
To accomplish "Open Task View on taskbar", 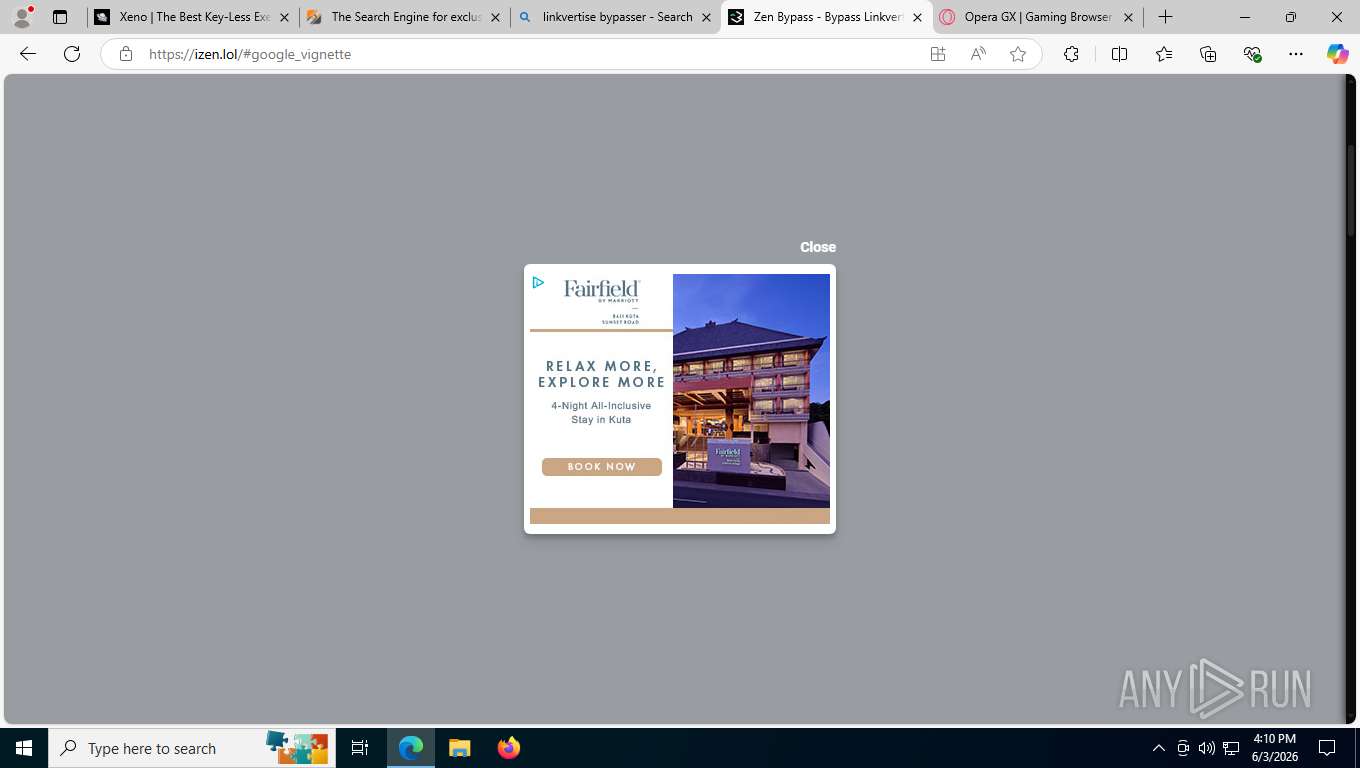I will click(x=360, y=748).
